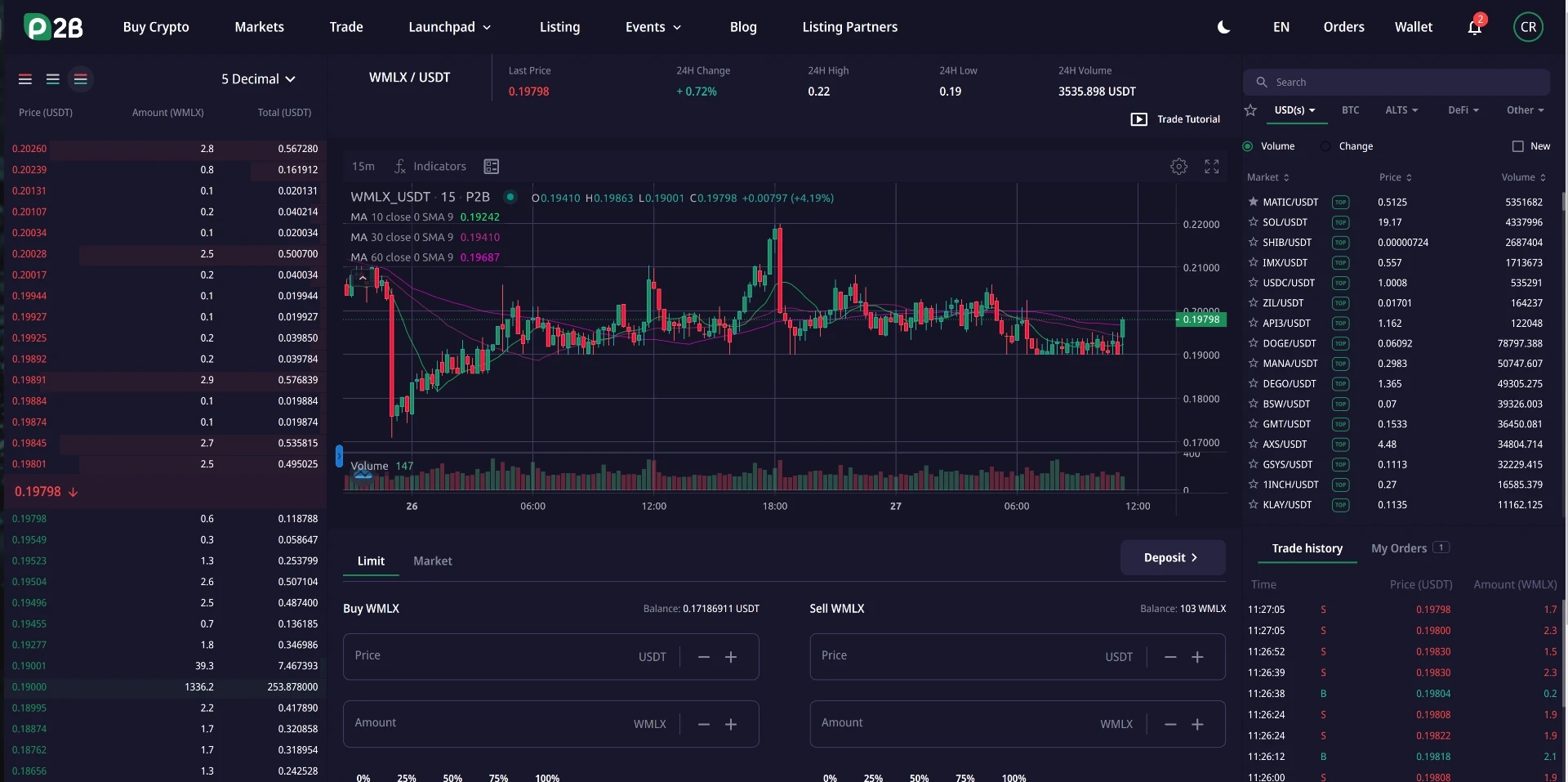The width and height of the screenshot is (1568, 782).
Task: Sort markets by Price column
Action: tap(1395, 177)
